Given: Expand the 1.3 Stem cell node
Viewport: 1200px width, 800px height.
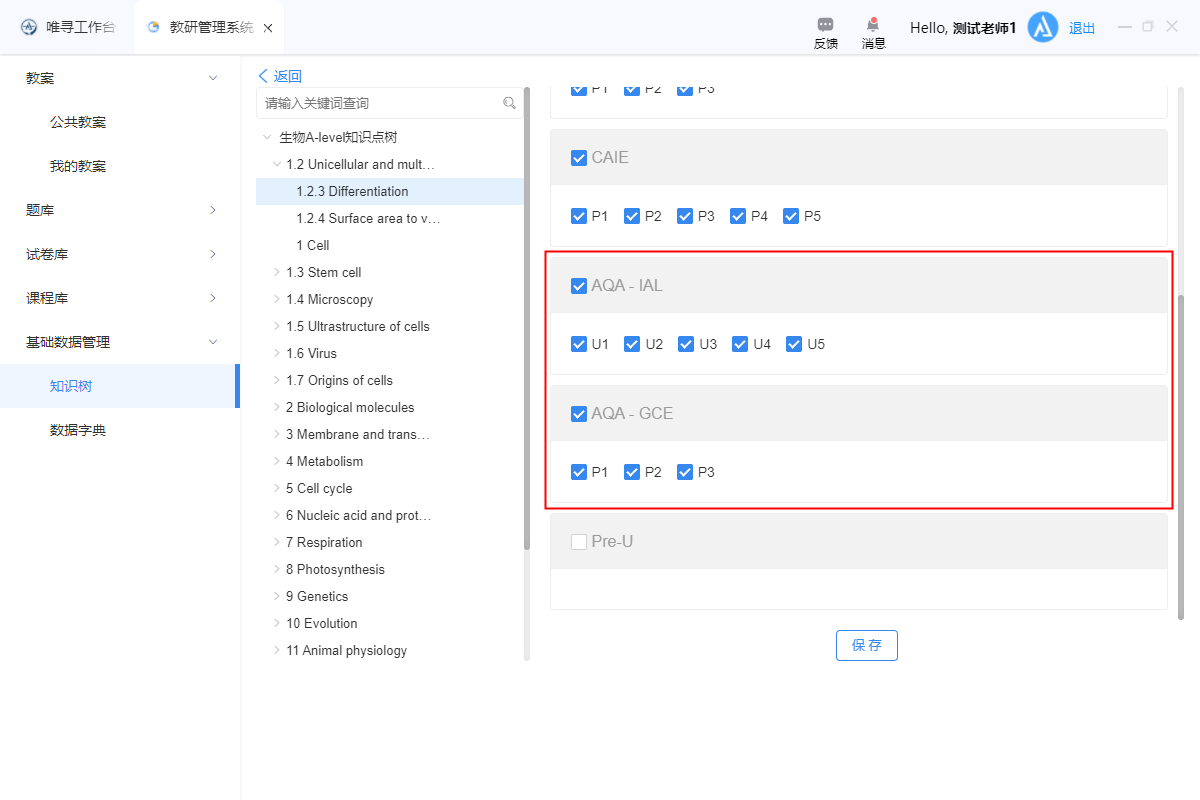Looking at the screenshot, I should point(277,272).
